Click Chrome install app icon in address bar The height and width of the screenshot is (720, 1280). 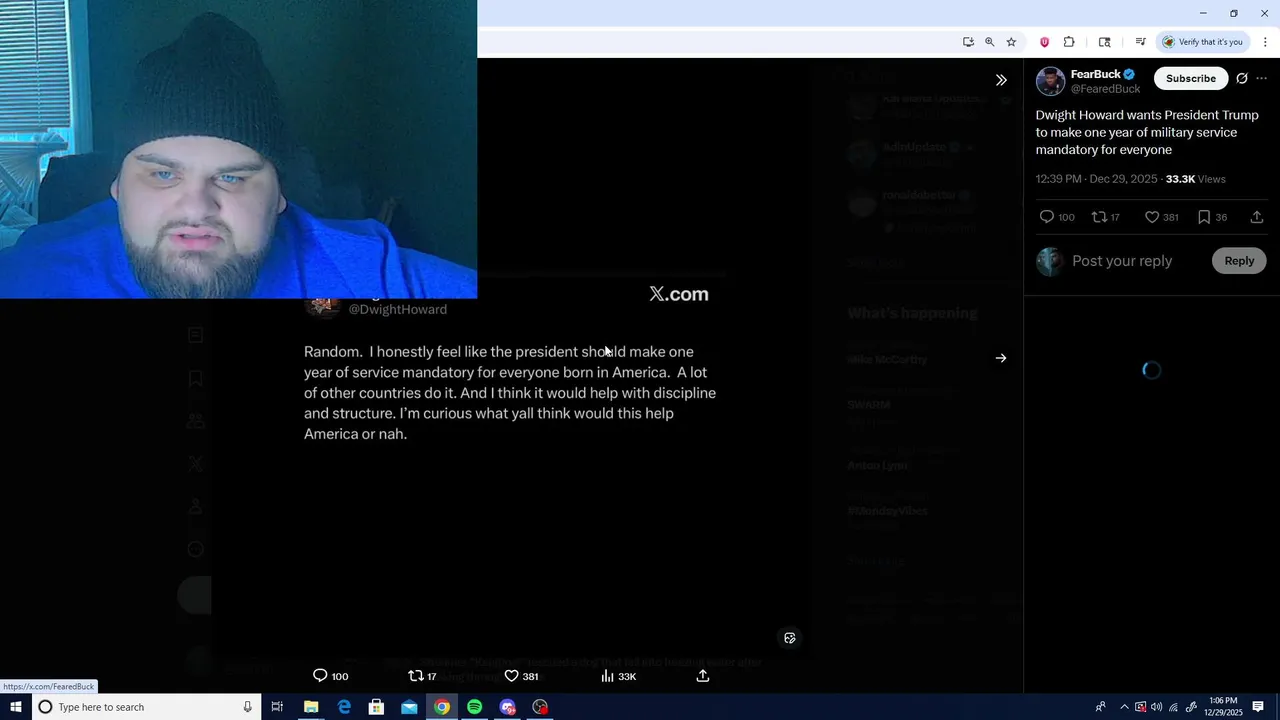(968, 42)
